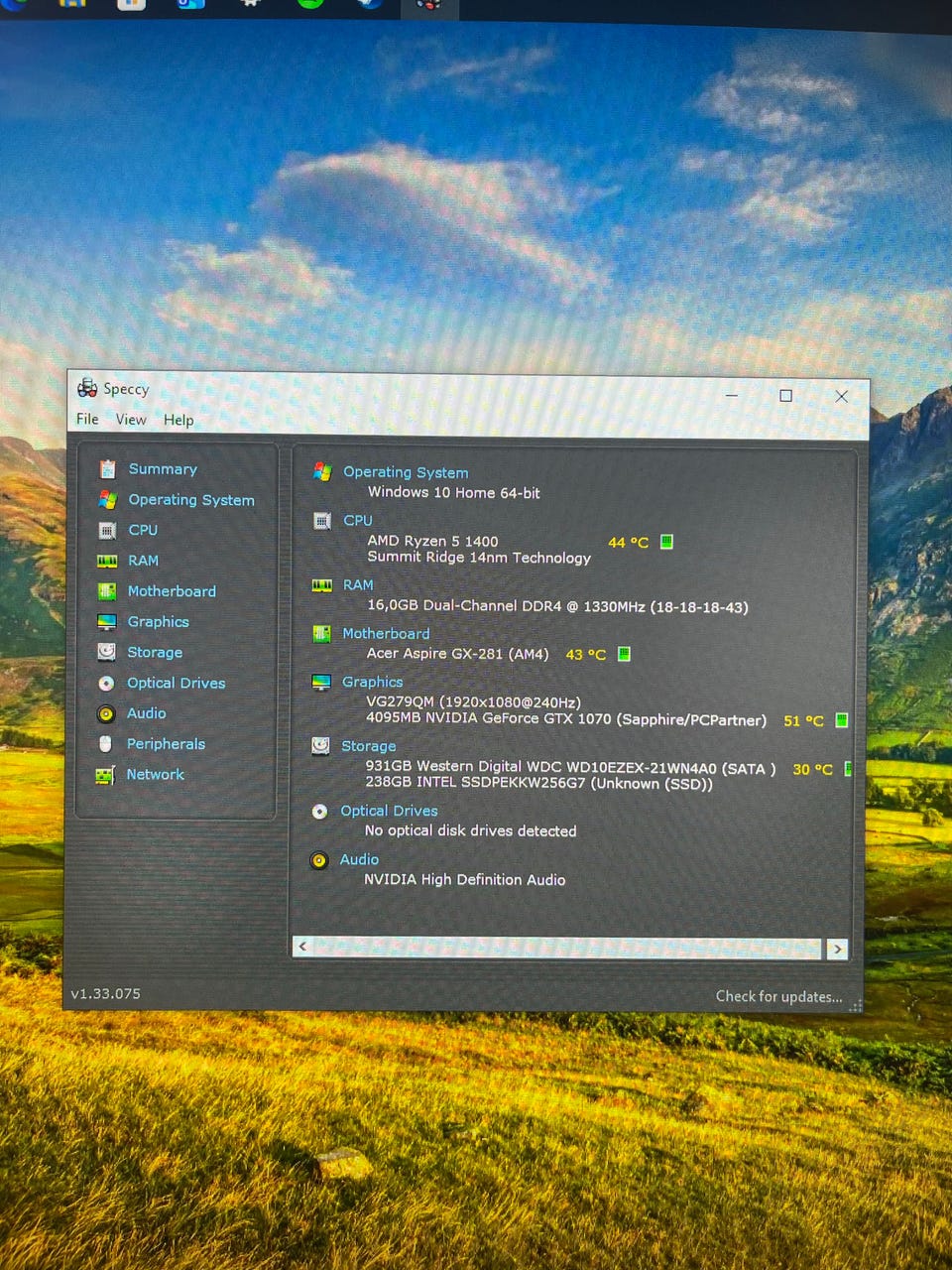Open the Help menu
This screenshot has width=952, height=1270.
(x=178, y=420)
